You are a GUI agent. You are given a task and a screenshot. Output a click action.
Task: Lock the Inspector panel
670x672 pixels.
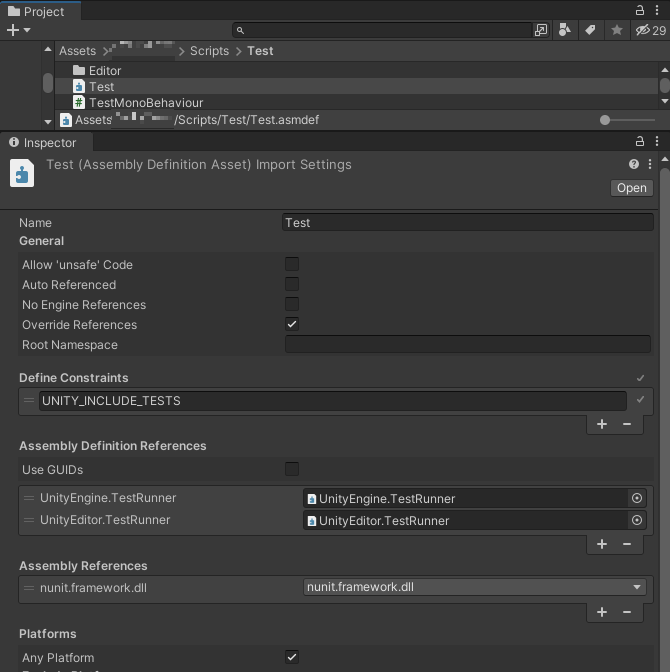640,141
